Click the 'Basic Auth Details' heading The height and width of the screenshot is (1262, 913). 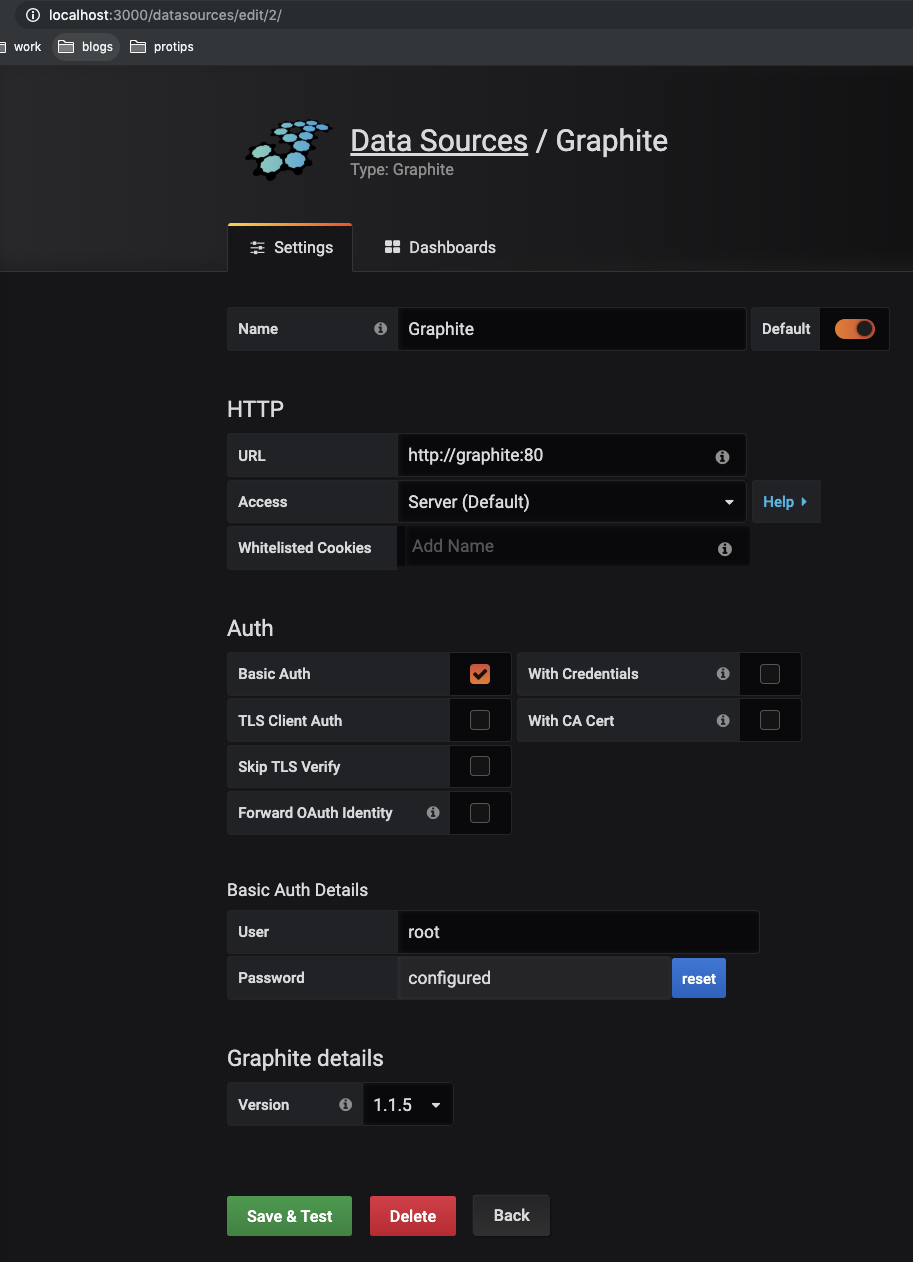(x=298, y=890)
